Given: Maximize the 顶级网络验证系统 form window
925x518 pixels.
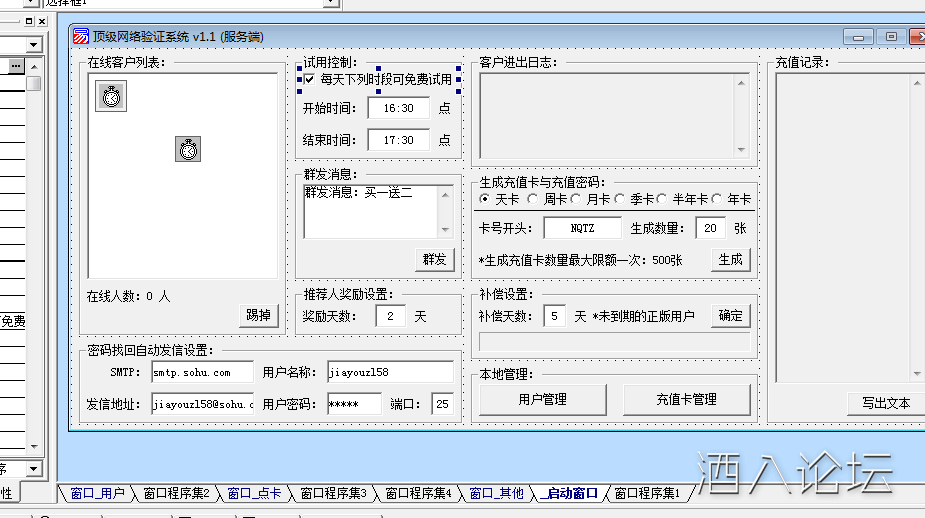Looking at the screenshot, I should coord(891,37).
